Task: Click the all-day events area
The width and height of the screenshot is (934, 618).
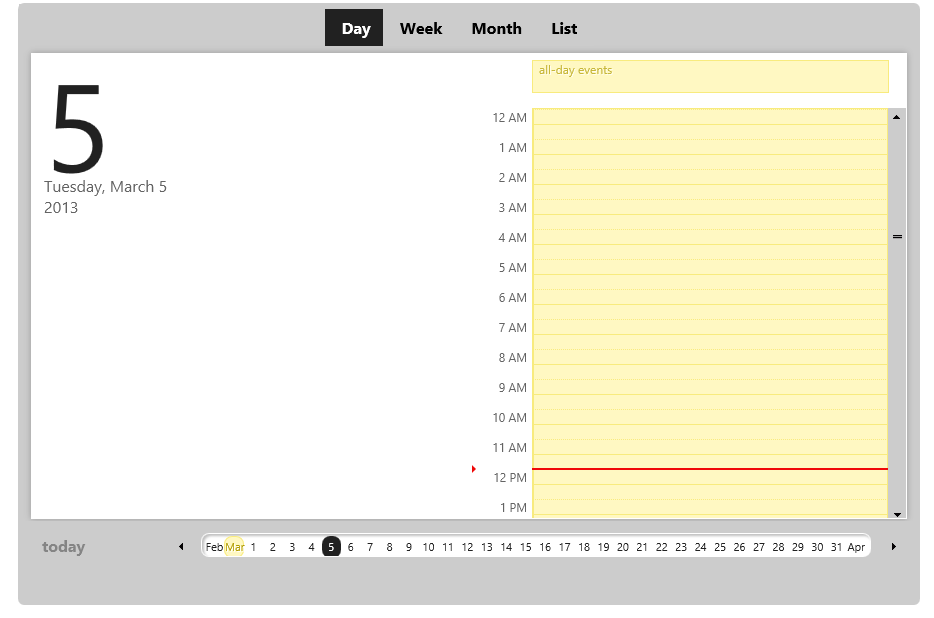Action: 709,77
